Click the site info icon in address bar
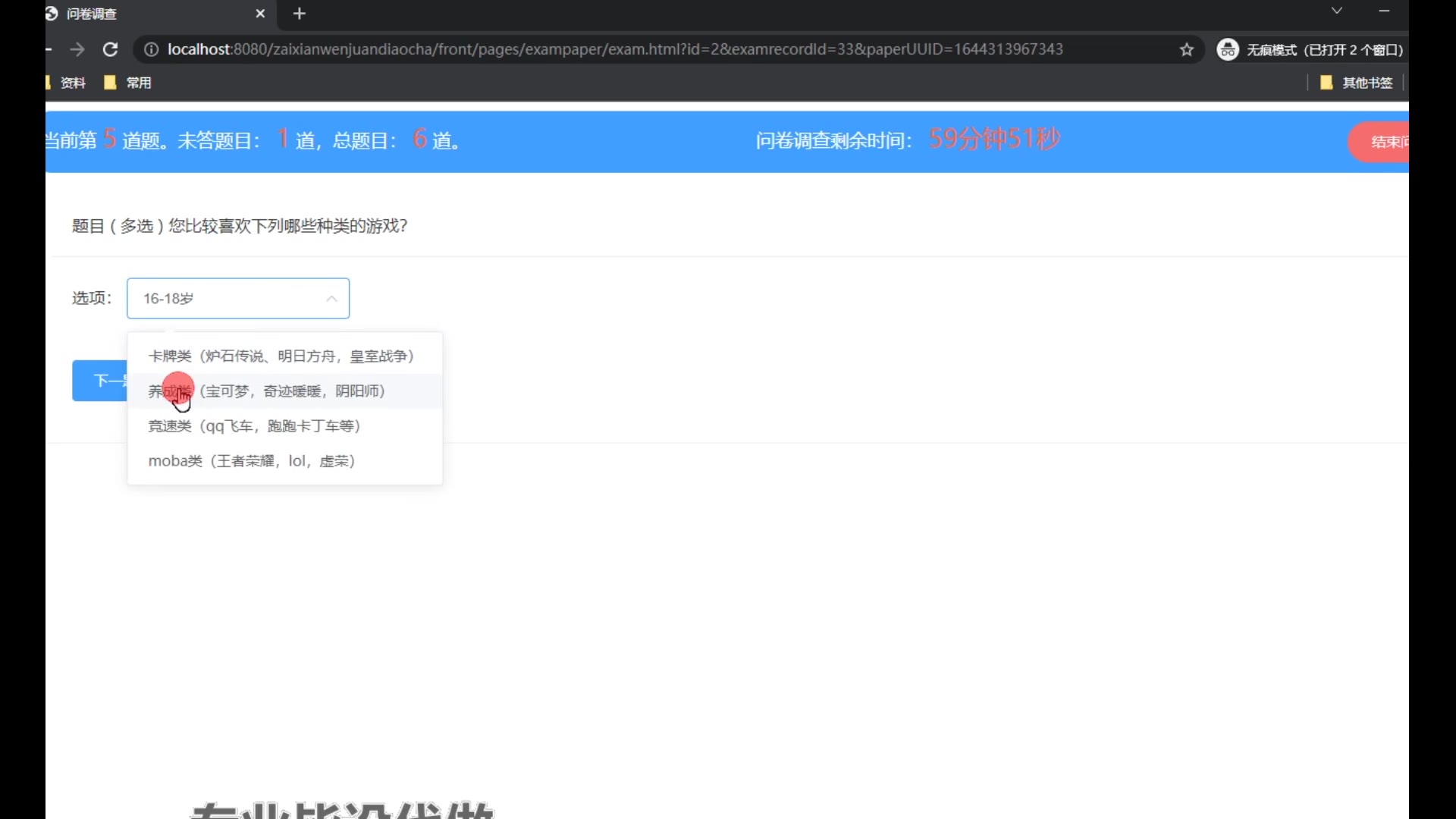 coord(151,49)
